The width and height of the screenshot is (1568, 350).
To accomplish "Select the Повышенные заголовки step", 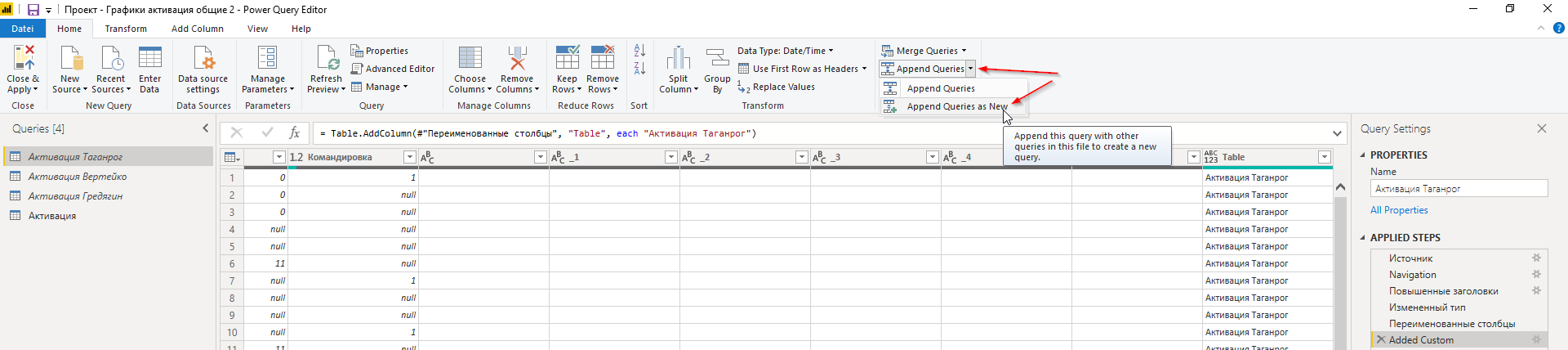I will tap(1444, 291).
